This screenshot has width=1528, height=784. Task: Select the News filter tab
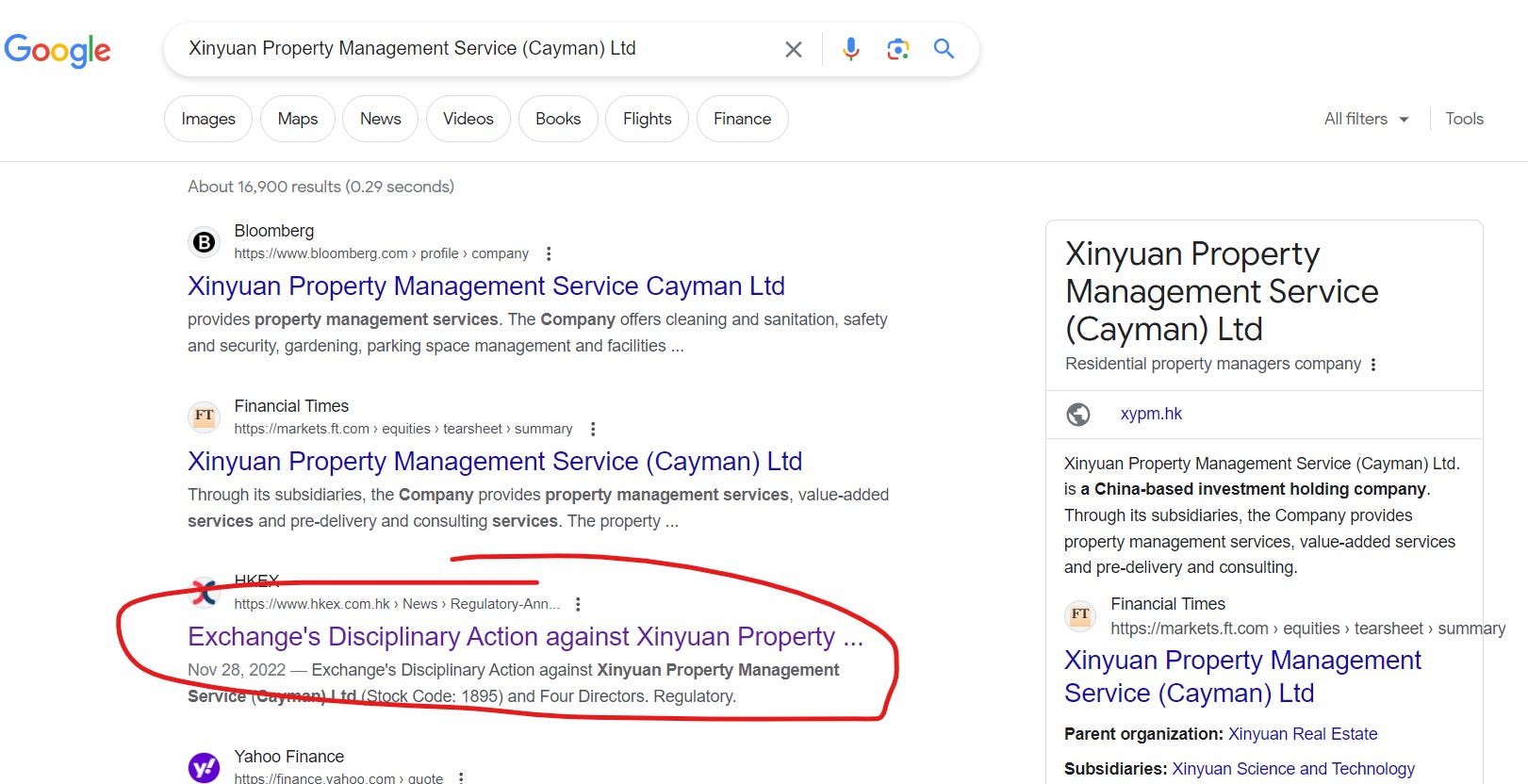(381, 119)
